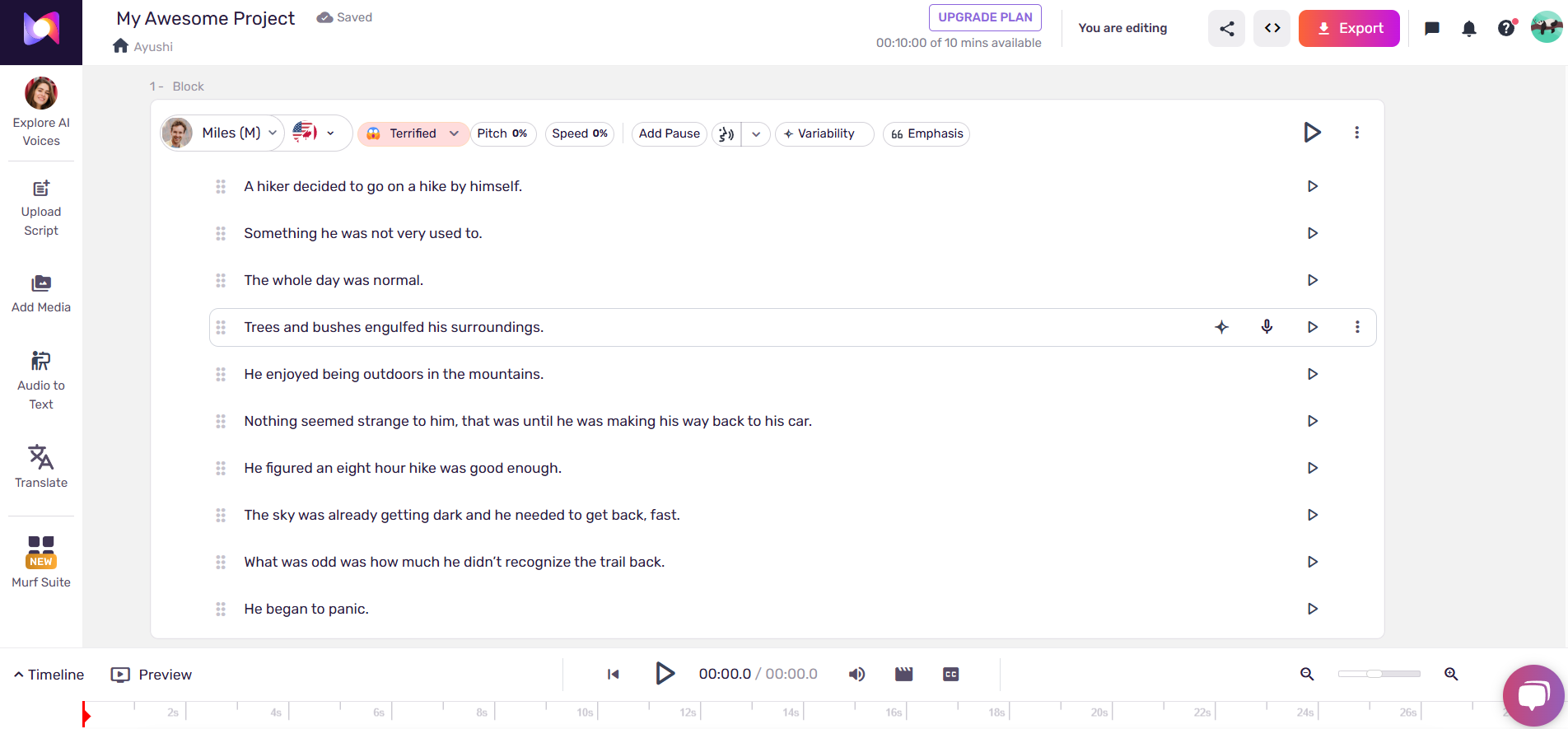1568x729 pixels.
Task: Play 'He figured an eight hour hike' sentence
Action: (1313, 468)
